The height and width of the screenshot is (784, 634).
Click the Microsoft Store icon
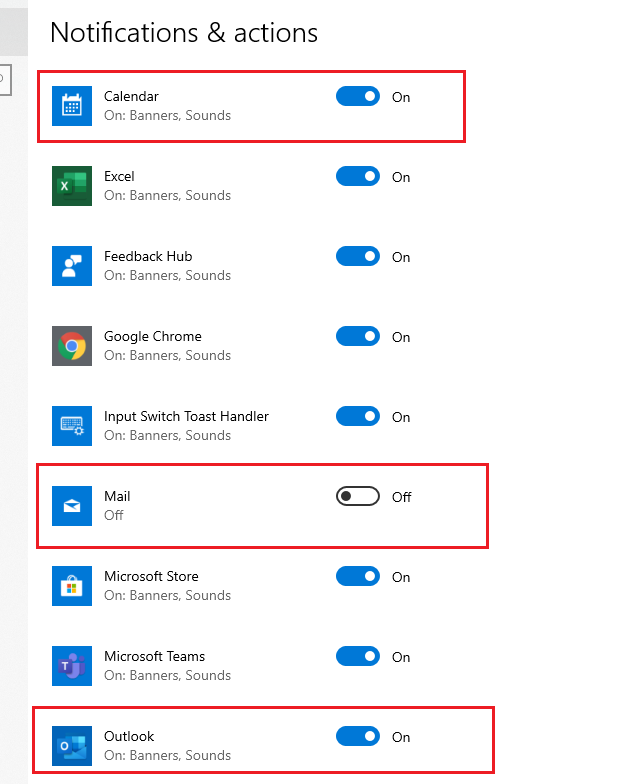(71, 585)
